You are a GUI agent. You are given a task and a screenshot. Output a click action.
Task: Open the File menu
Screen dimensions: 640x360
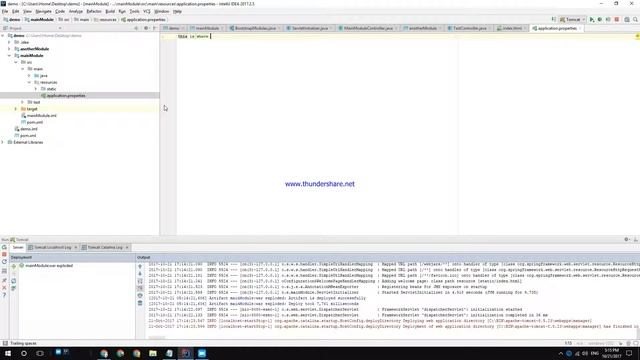pos(5,11)
